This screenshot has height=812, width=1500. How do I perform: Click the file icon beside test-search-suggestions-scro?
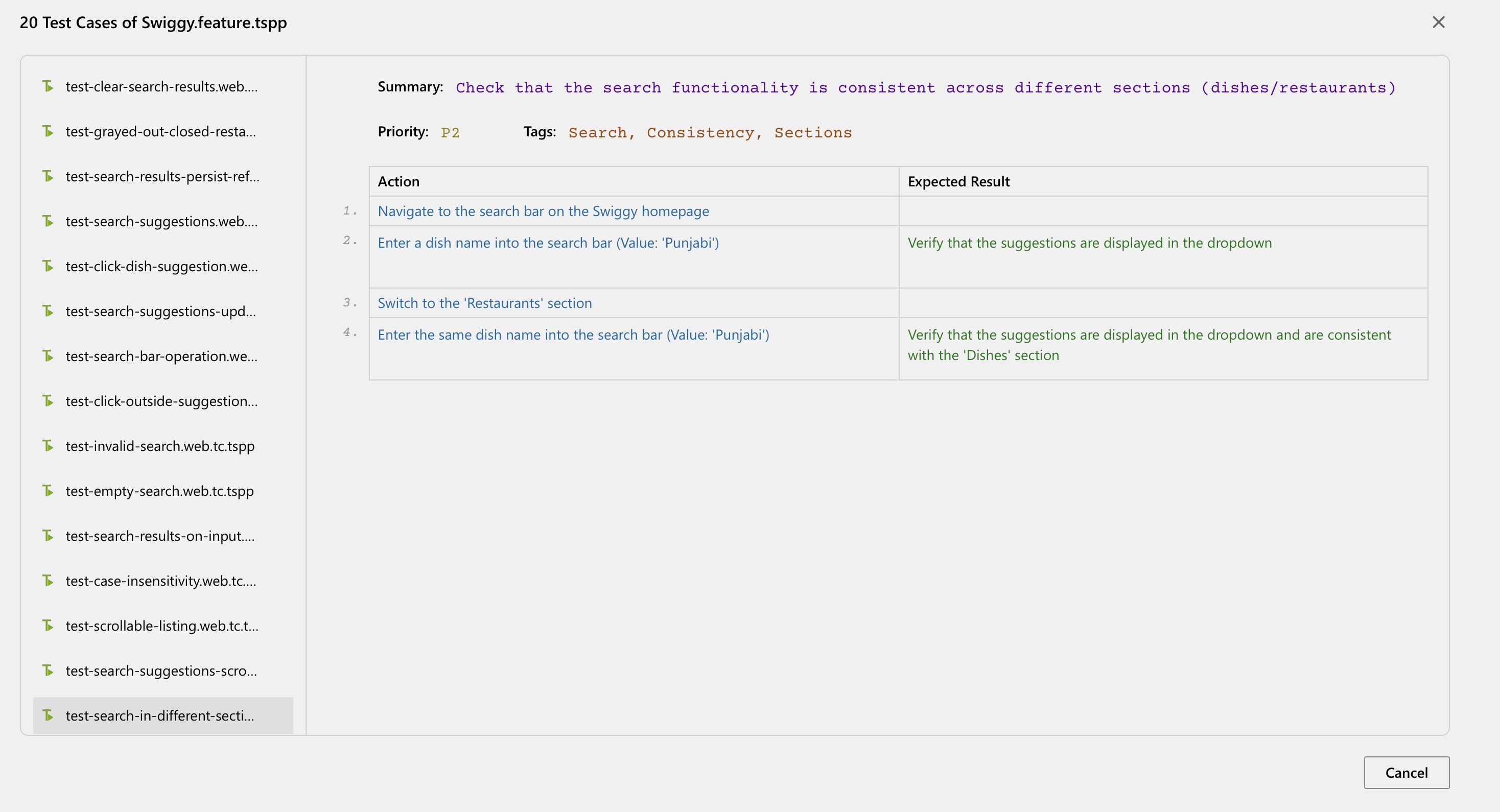click(48, 671)
